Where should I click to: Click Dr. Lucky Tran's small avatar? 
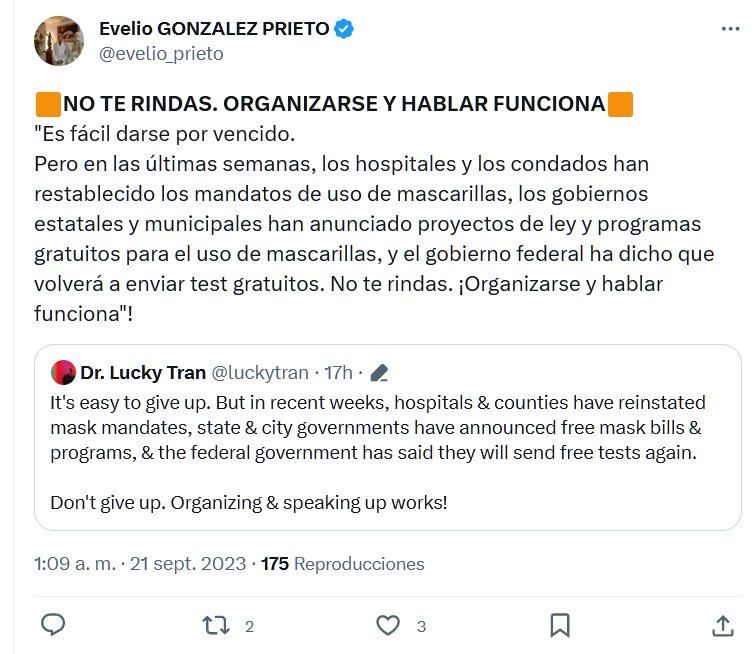pyautogui.click(x=62, y=373)
